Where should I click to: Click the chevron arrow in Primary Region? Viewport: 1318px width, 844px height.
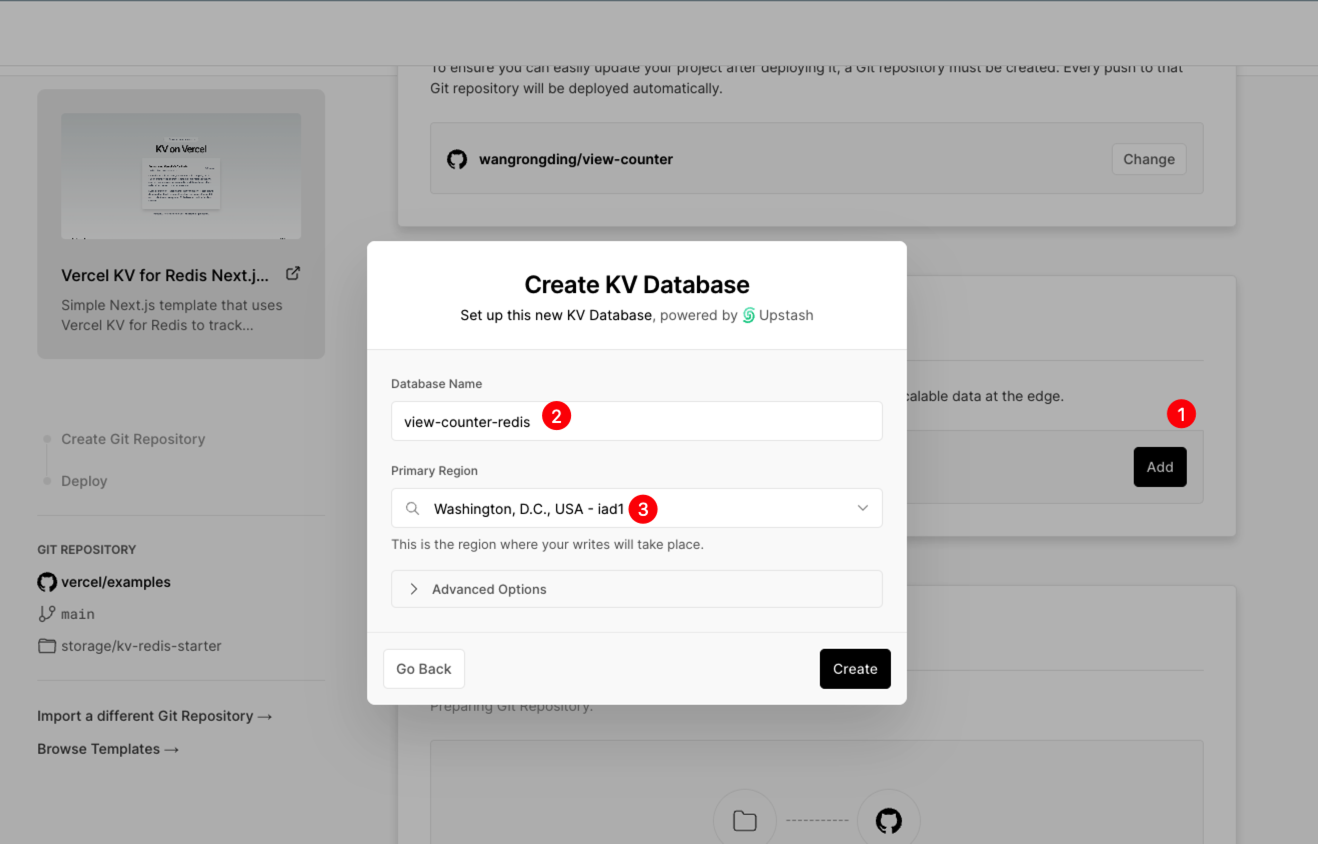click(x=863, y=508)
